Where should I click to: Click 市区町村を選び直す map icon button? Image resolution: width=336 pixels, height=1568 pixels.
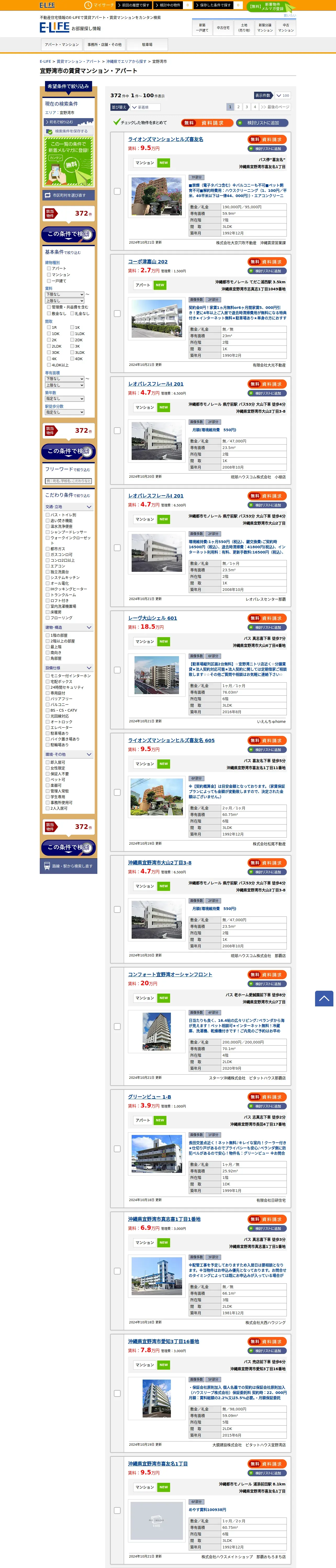pyautogui.click(x=68, y=195)
